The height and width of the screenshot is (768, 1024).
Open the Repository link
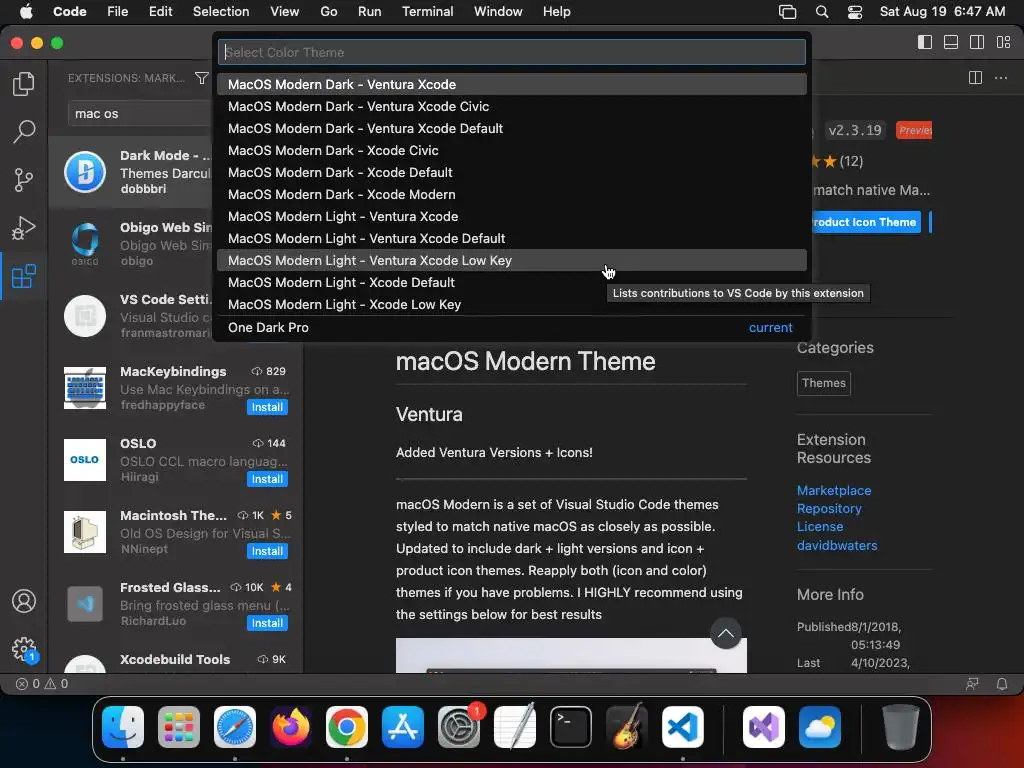pos(829,509)
